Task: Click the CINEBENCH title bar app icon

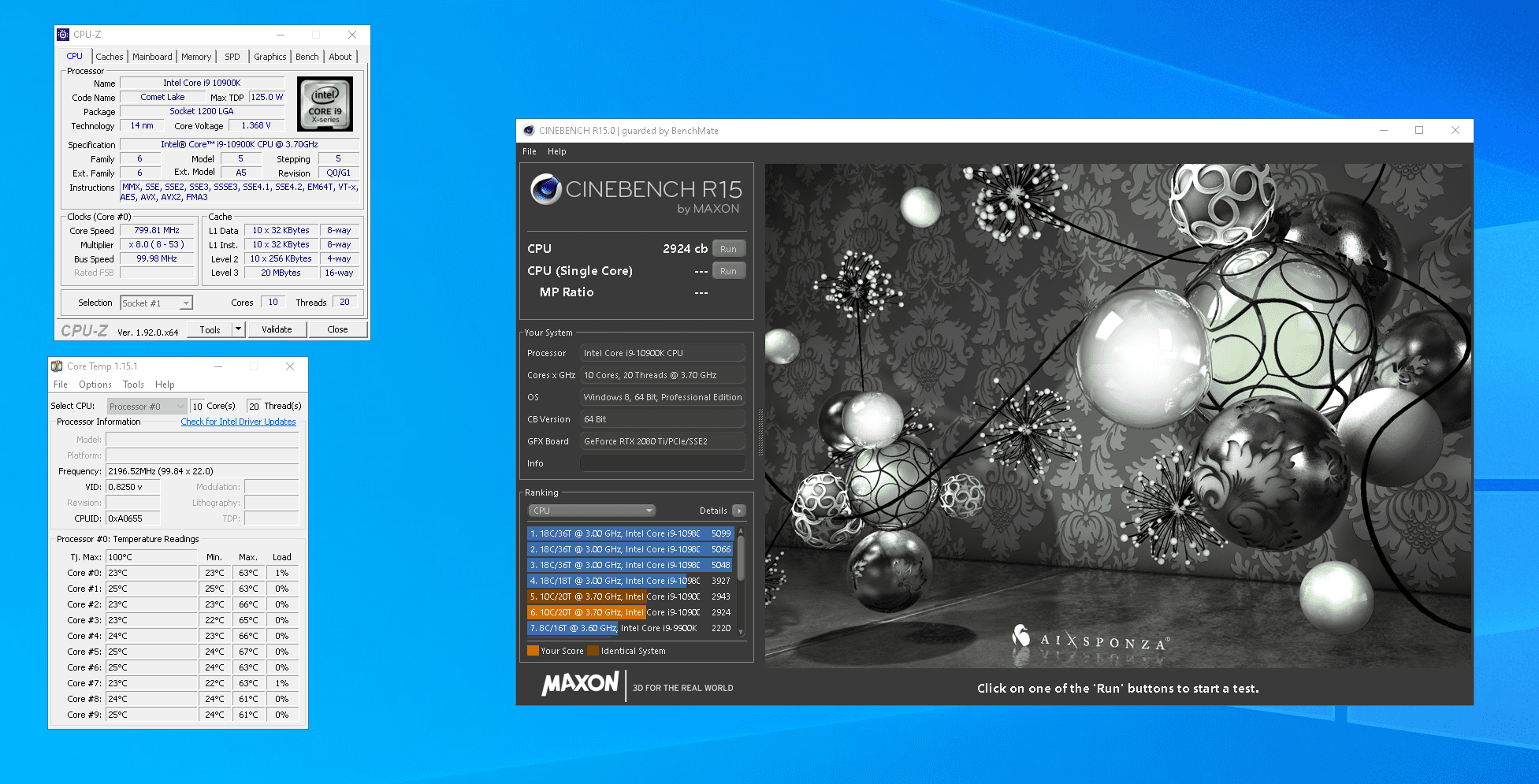Action: click(x=527, y=131)
